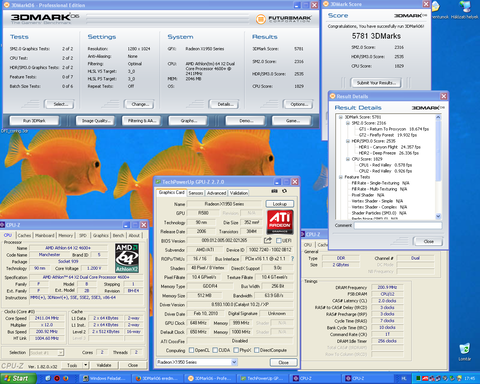The width and height of the screenshot is (480, 384).
Task: Click the 3DMark06 logo in Result Details
Action: coord(428,108)
